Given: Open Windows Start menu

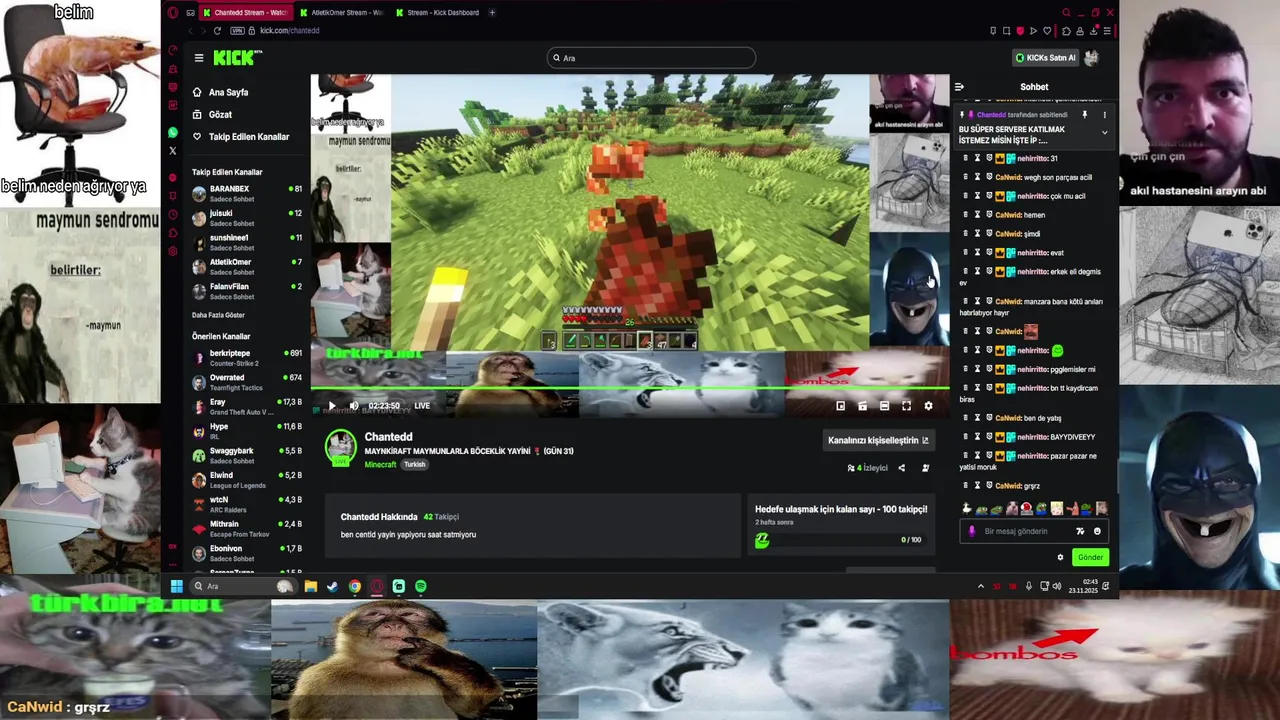Looking at the screenshot, I should tap(176, 586).
